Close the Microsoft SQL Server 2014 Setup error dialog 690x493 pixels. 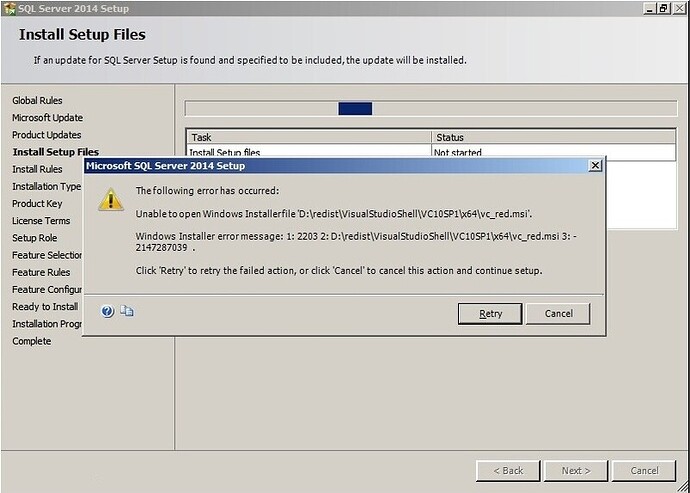(x=595, y=166)
